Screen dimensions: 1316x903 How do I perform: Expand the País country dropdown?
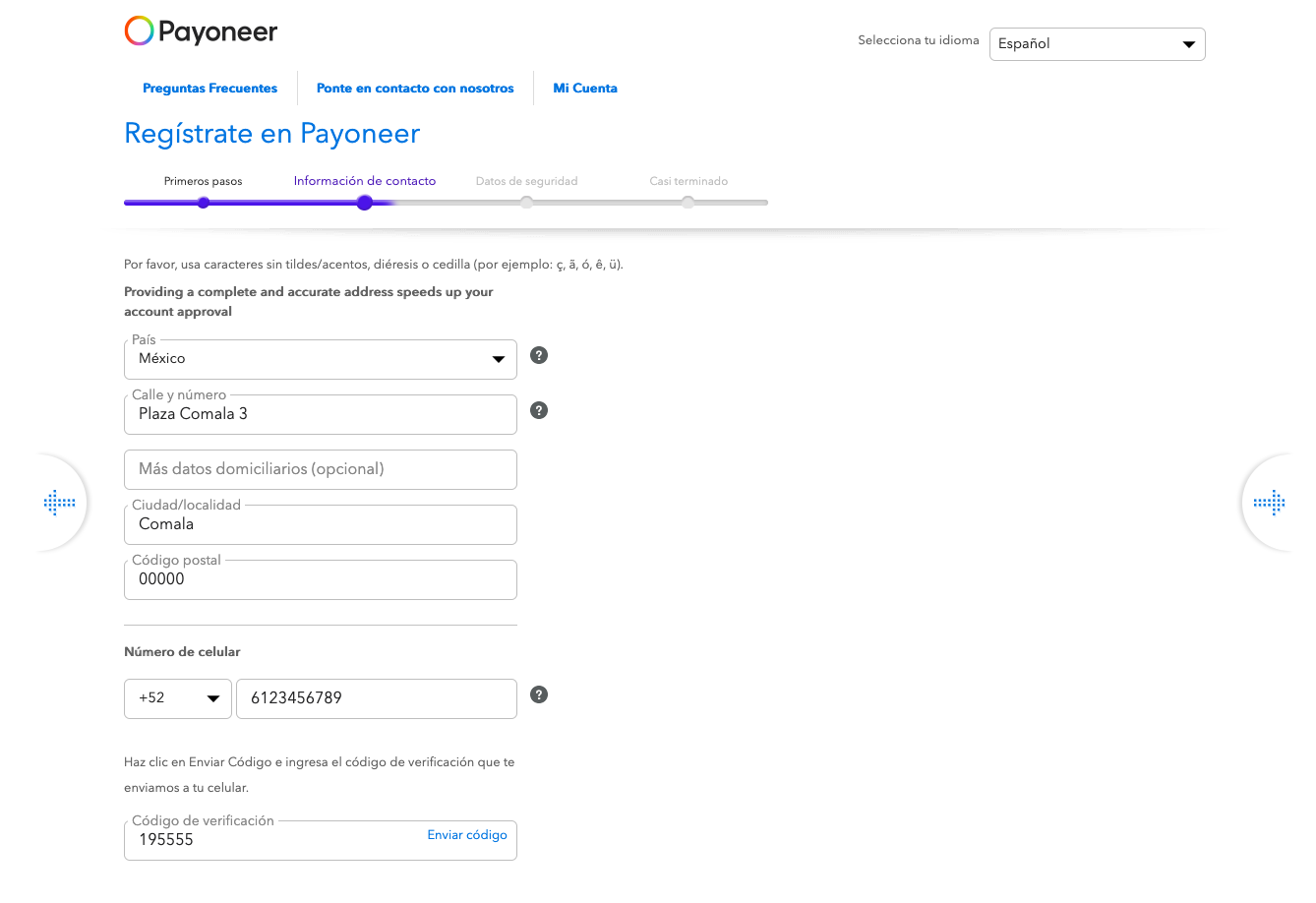[320, 359]
